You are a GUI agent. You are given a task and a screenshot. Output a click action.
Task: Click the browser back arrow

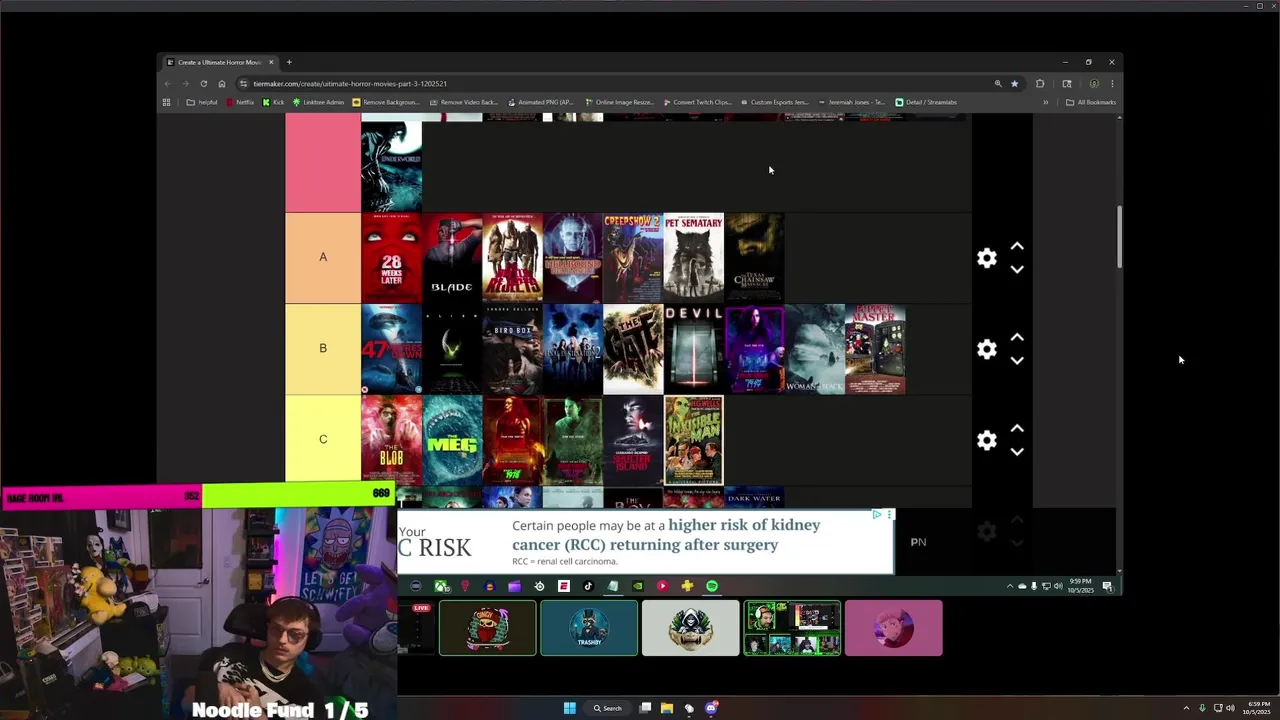click(168, 84)
